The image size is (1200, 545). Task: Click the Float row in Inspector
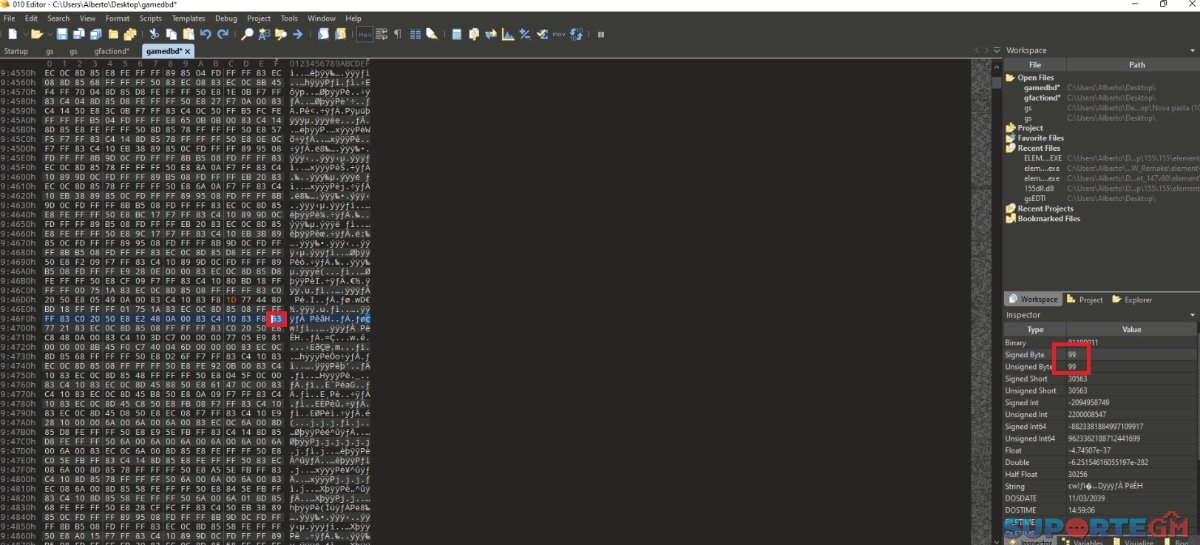(1100, 451)
